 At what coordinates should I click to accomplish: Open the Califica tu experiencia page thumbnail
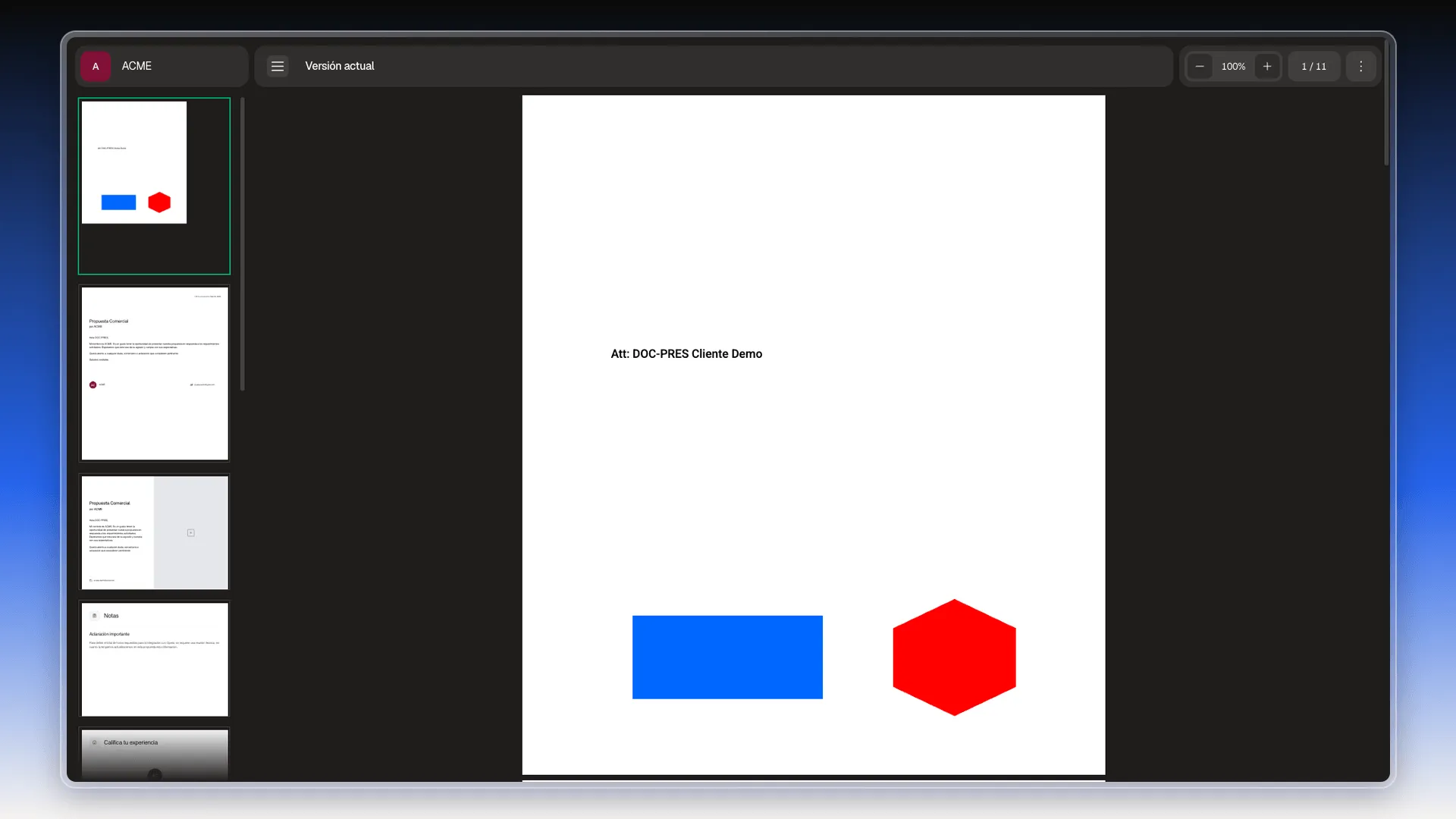pyautogui.click(x=155, y=755)
